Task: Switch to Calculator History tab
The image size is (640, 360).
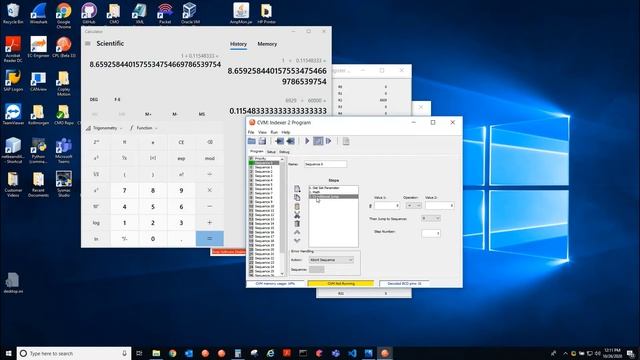Action: point(238,44)
